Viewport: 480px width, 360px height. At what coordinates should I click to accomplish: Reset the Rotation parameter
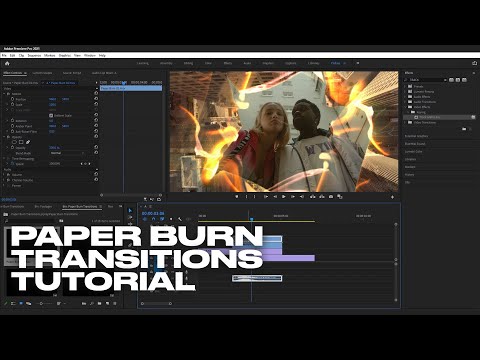pyautogui.click(x=96, y=120)
